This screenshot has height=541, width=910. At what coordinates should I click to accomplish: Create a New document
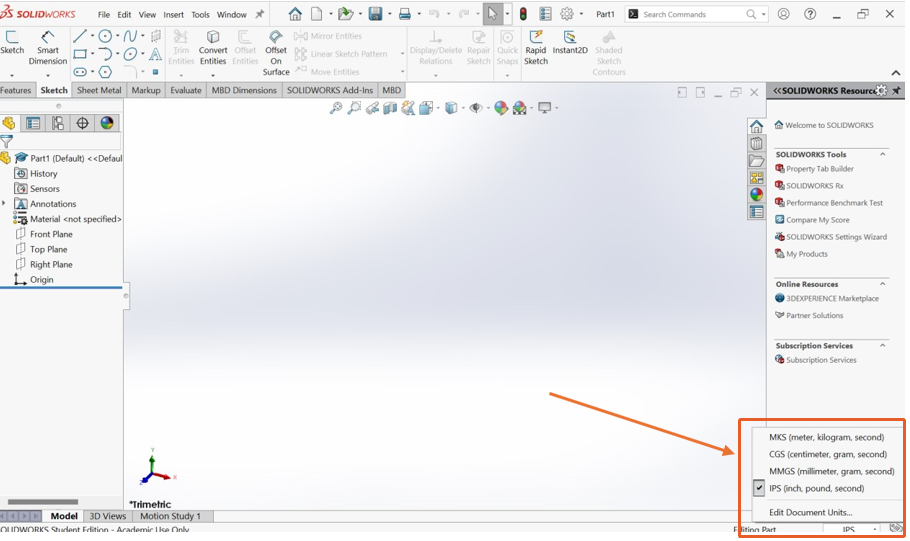coord(316,14)
